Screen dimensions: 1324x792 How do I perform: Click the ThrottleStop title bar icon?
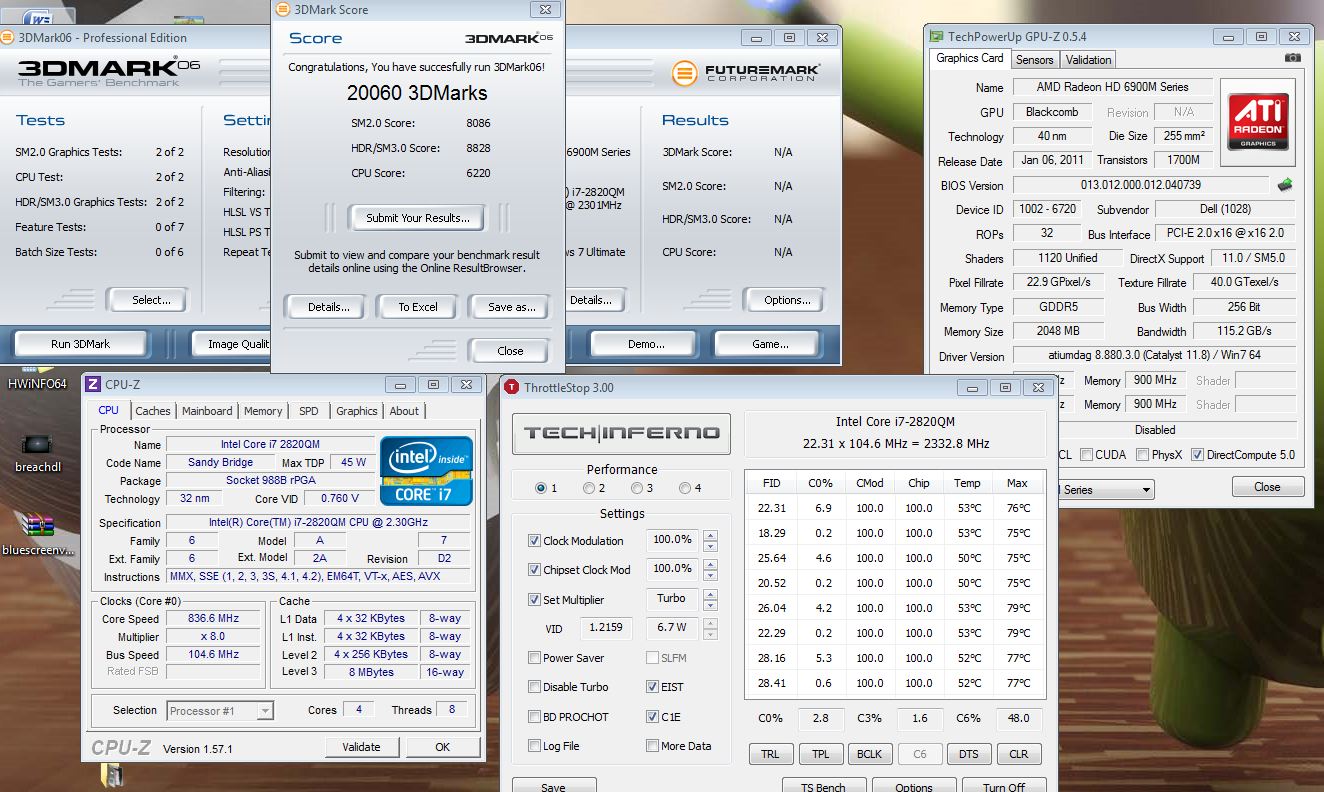[x=512, y=387]
